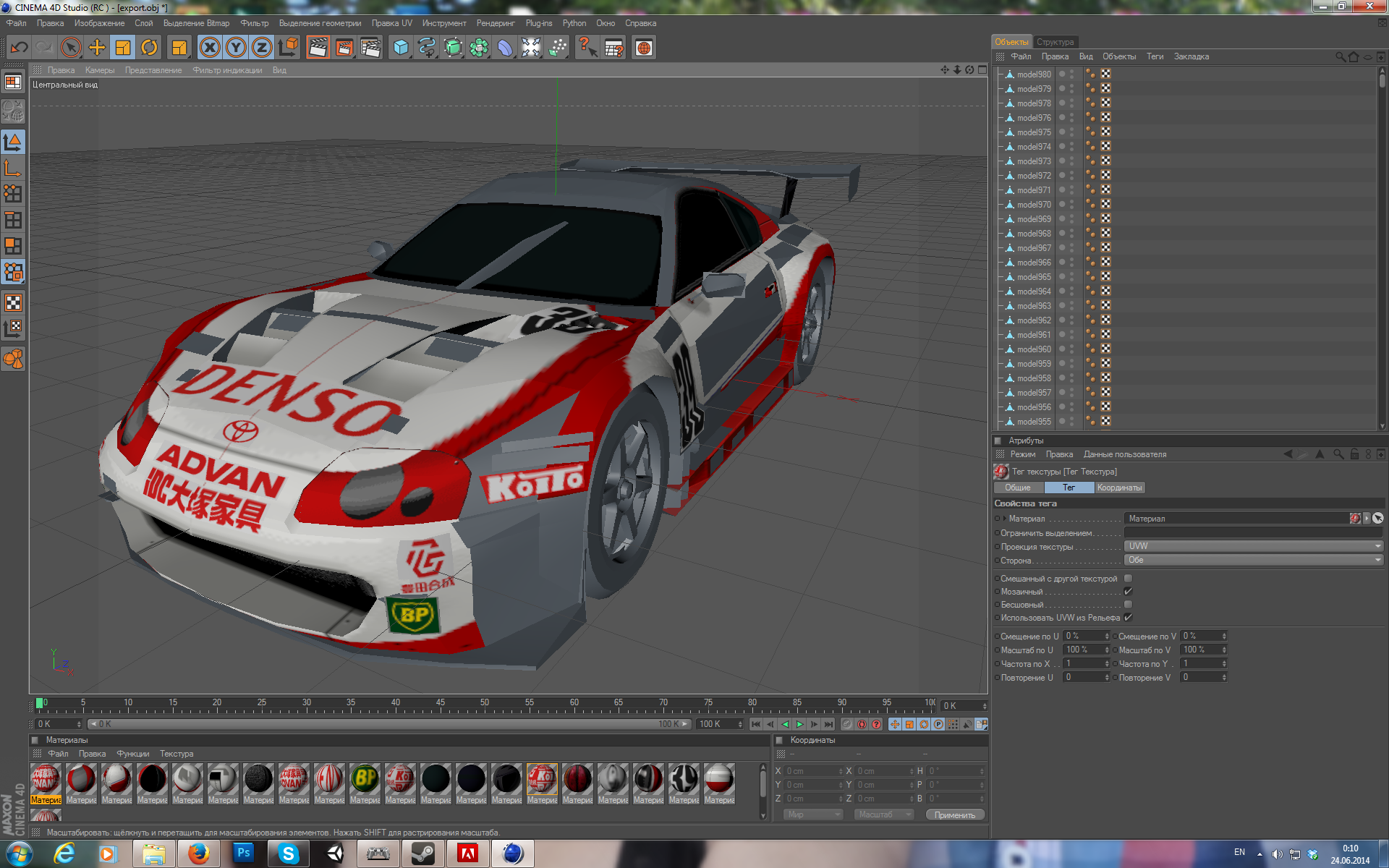The width and height of the screenshot is (1389, 868).
Task: Open the Функции menu in Materials panel
Action: coord(133,754)
